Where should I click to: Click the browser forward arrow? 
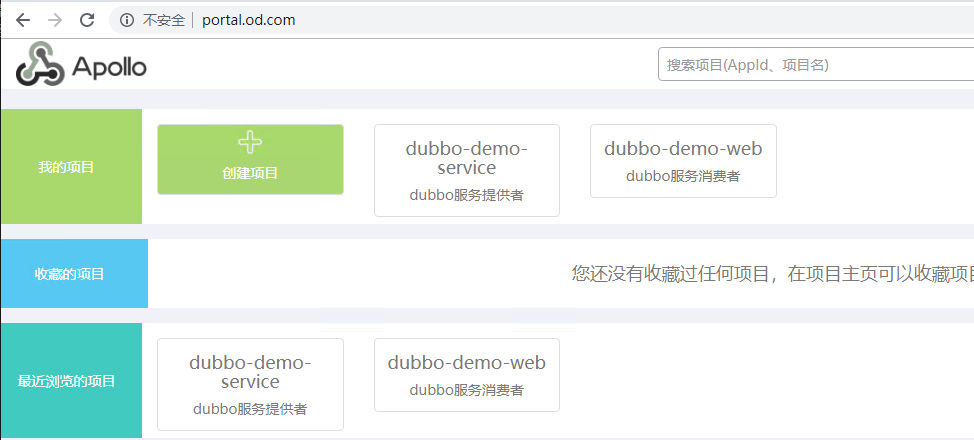click(55, 20)
